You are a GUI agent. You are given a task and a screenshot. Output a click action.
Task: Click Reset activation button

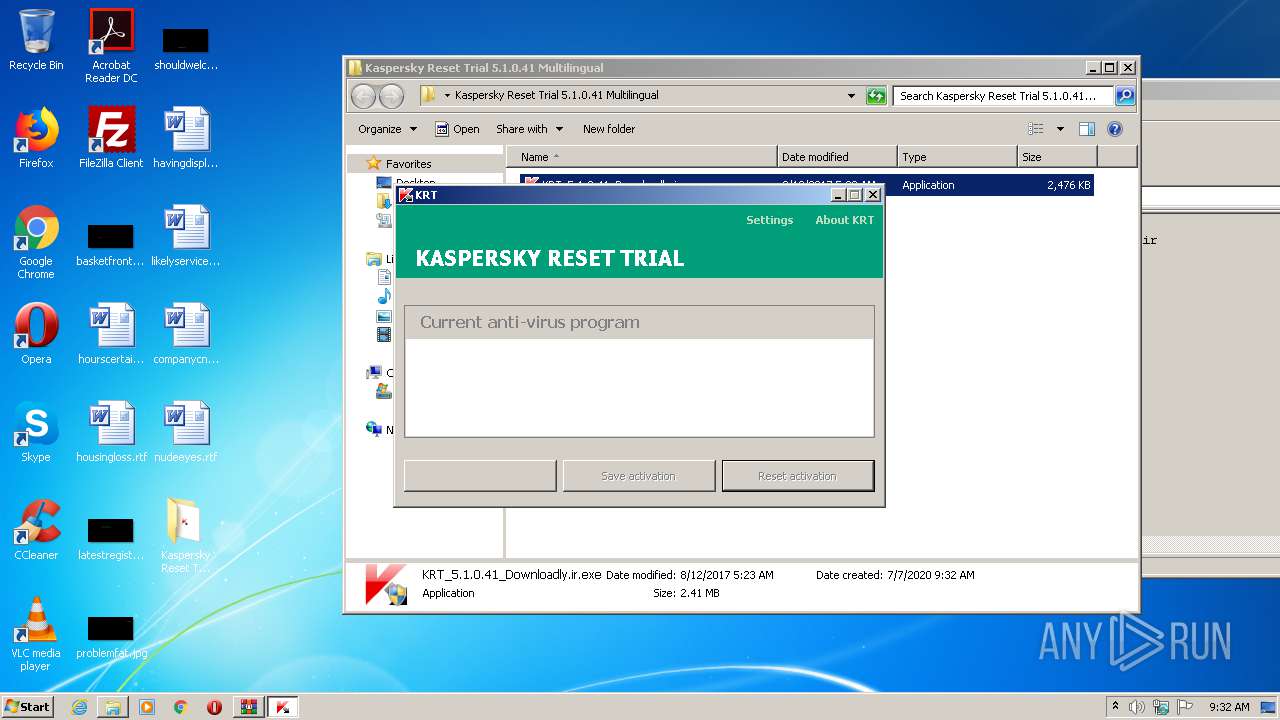[797, 476]
